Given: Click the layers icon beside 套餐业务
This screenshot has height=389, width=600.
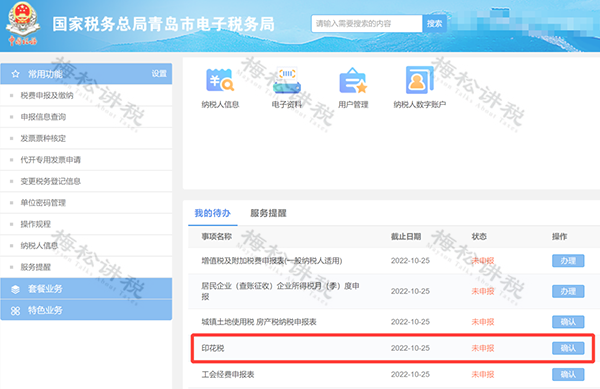Looking at the screenshot, I should tap(15, 289).
